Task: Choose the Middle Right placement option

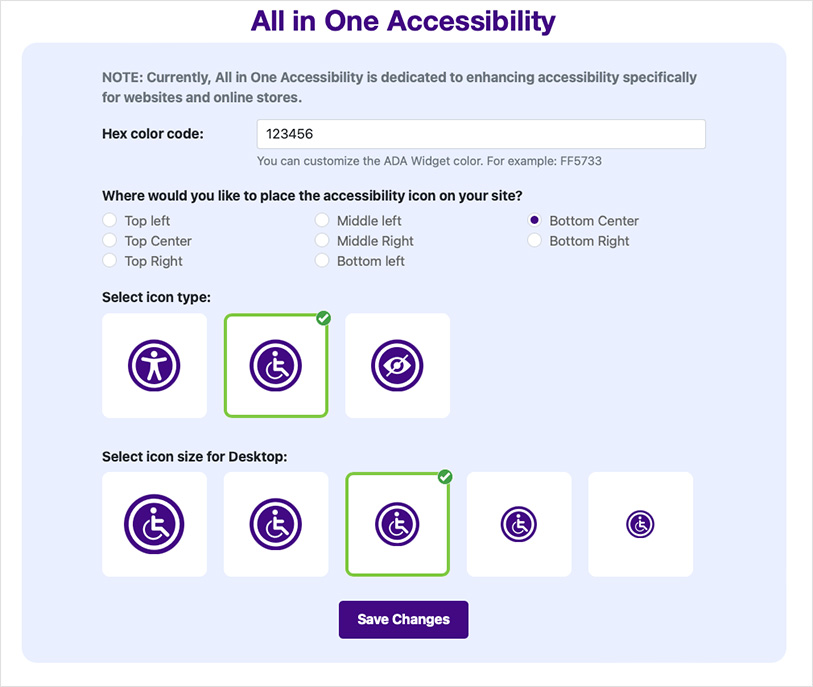Action: [x=322, y=241]
